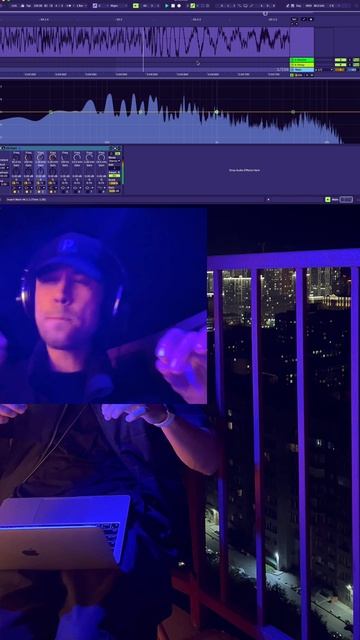Toggle the orange button on the blue track

pos(340,70)
